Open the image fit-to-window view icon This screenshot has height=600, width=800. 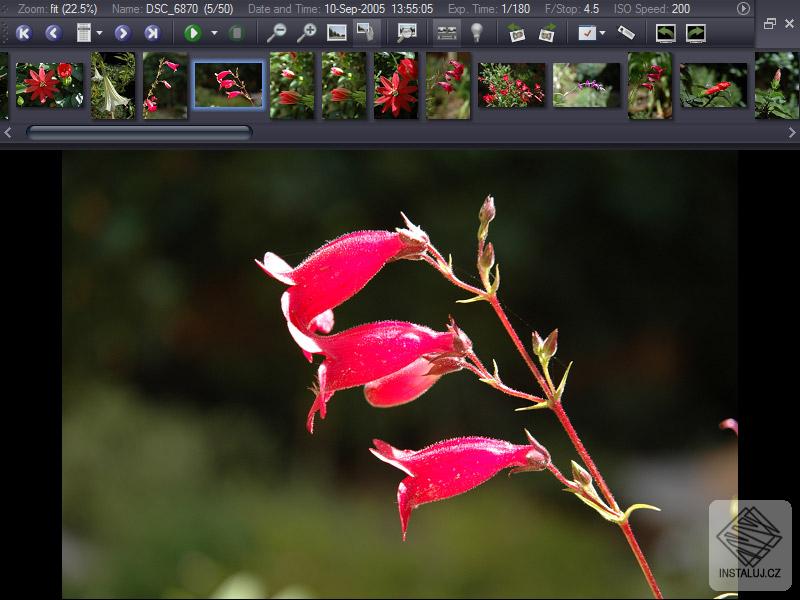(336, 33)
